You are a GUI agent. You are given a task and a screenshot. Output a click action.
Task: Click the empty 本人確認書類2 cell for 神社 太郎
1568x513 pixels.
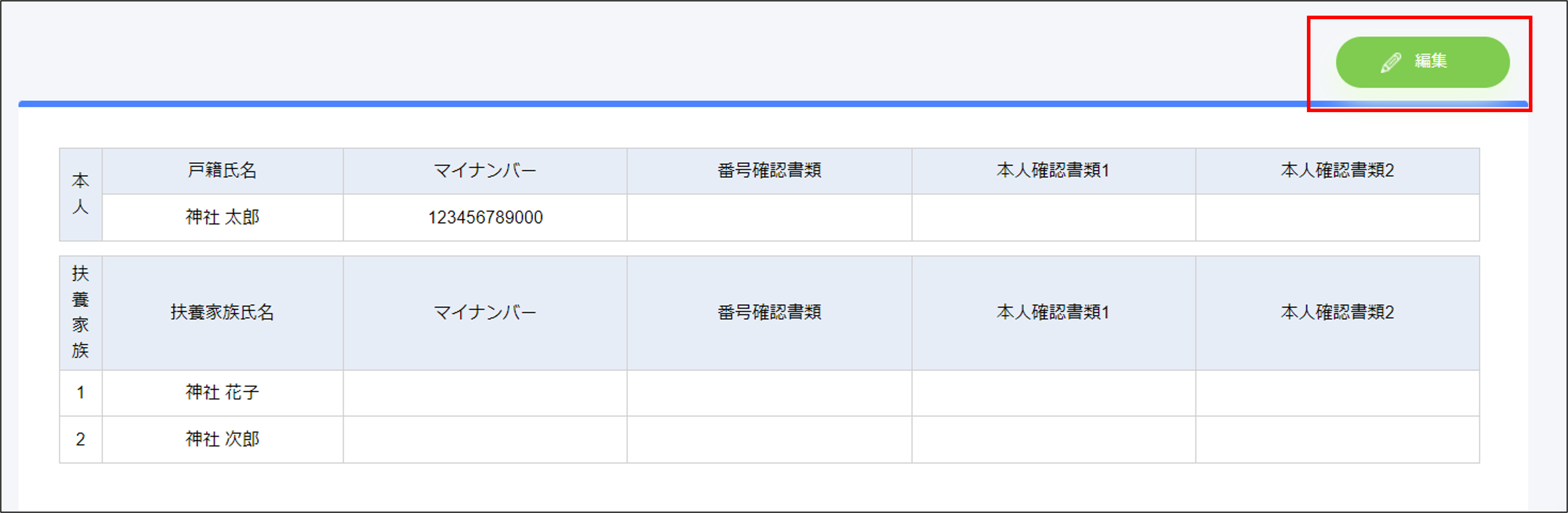coord(1337,218)
